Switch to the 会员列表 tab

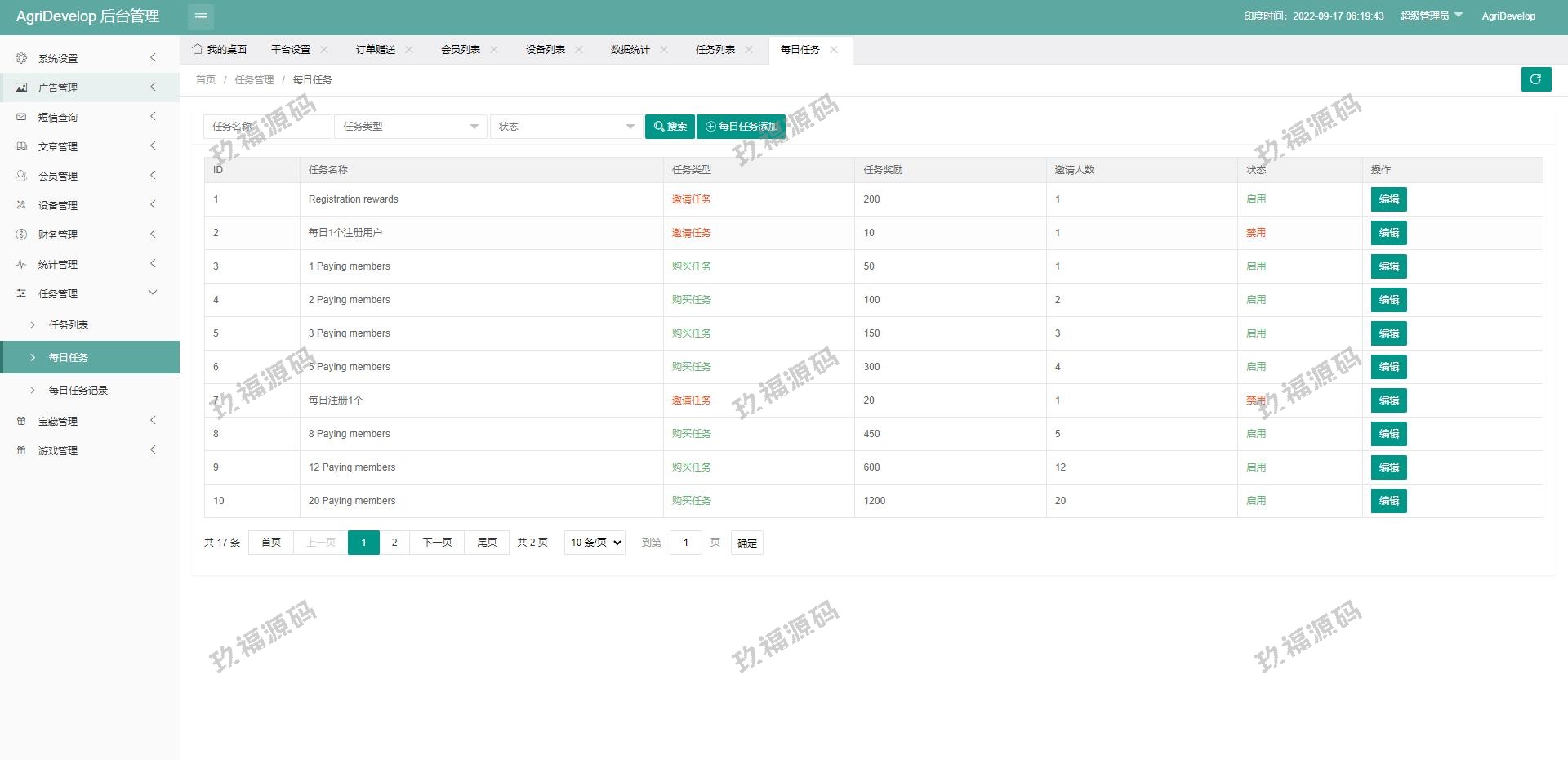pos(461,50)
